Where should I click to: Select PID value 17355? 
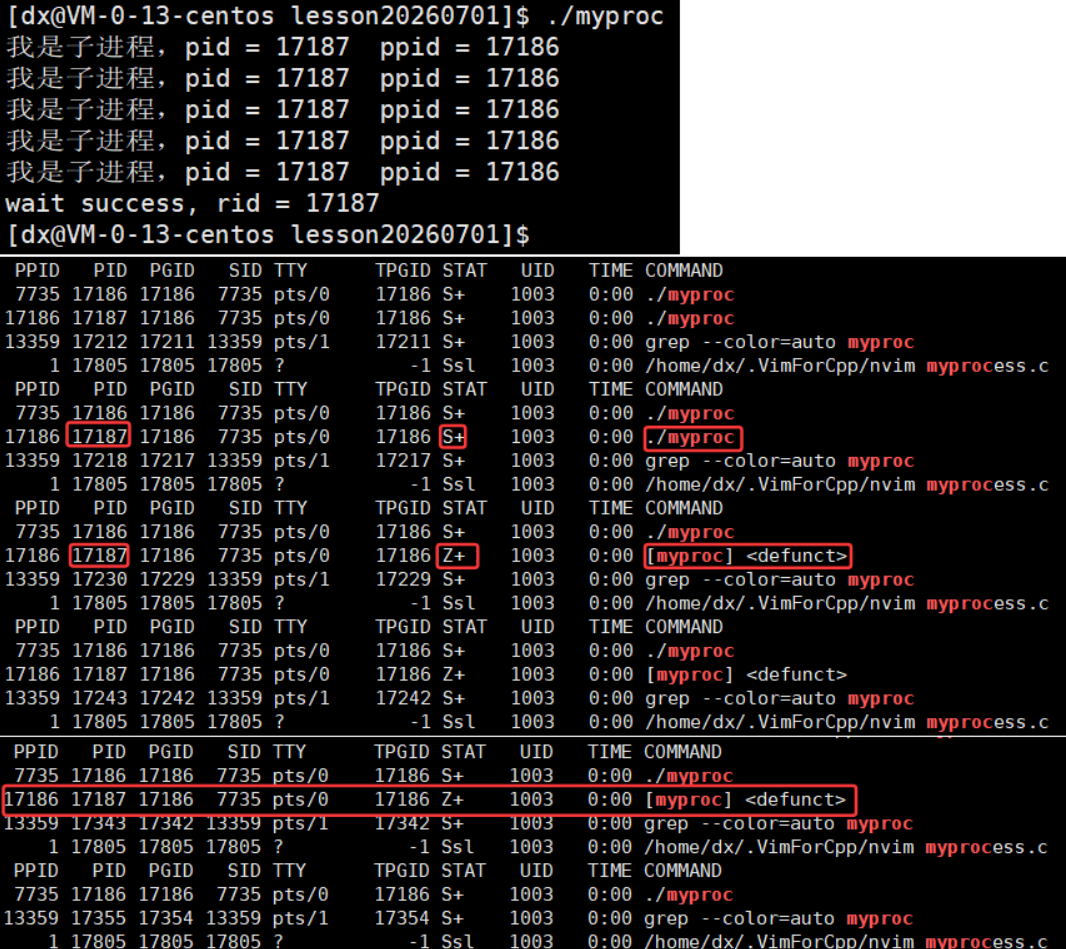point(98,918)
